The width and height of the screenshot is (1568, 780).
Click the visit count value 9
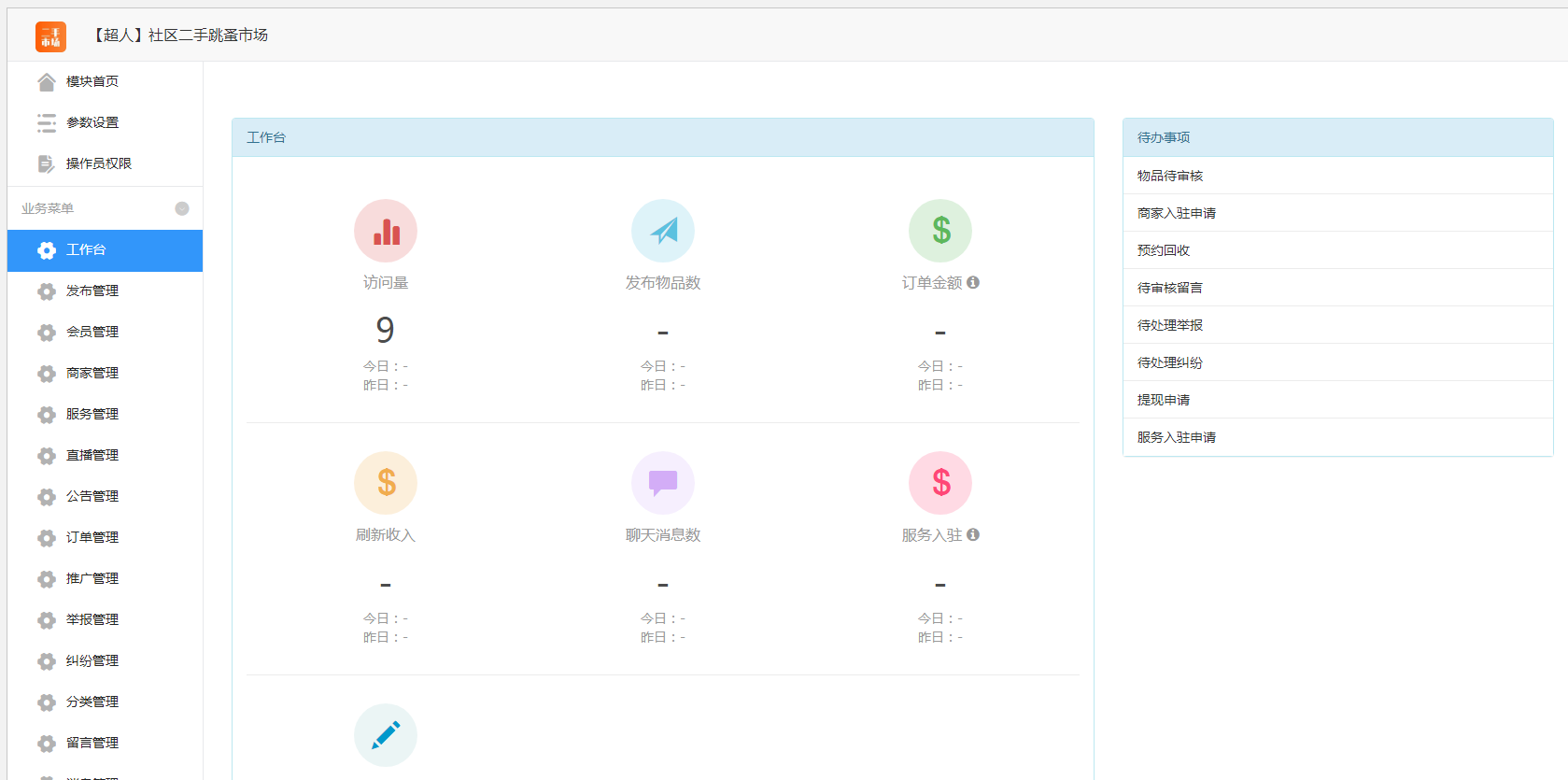coord(385,330)
